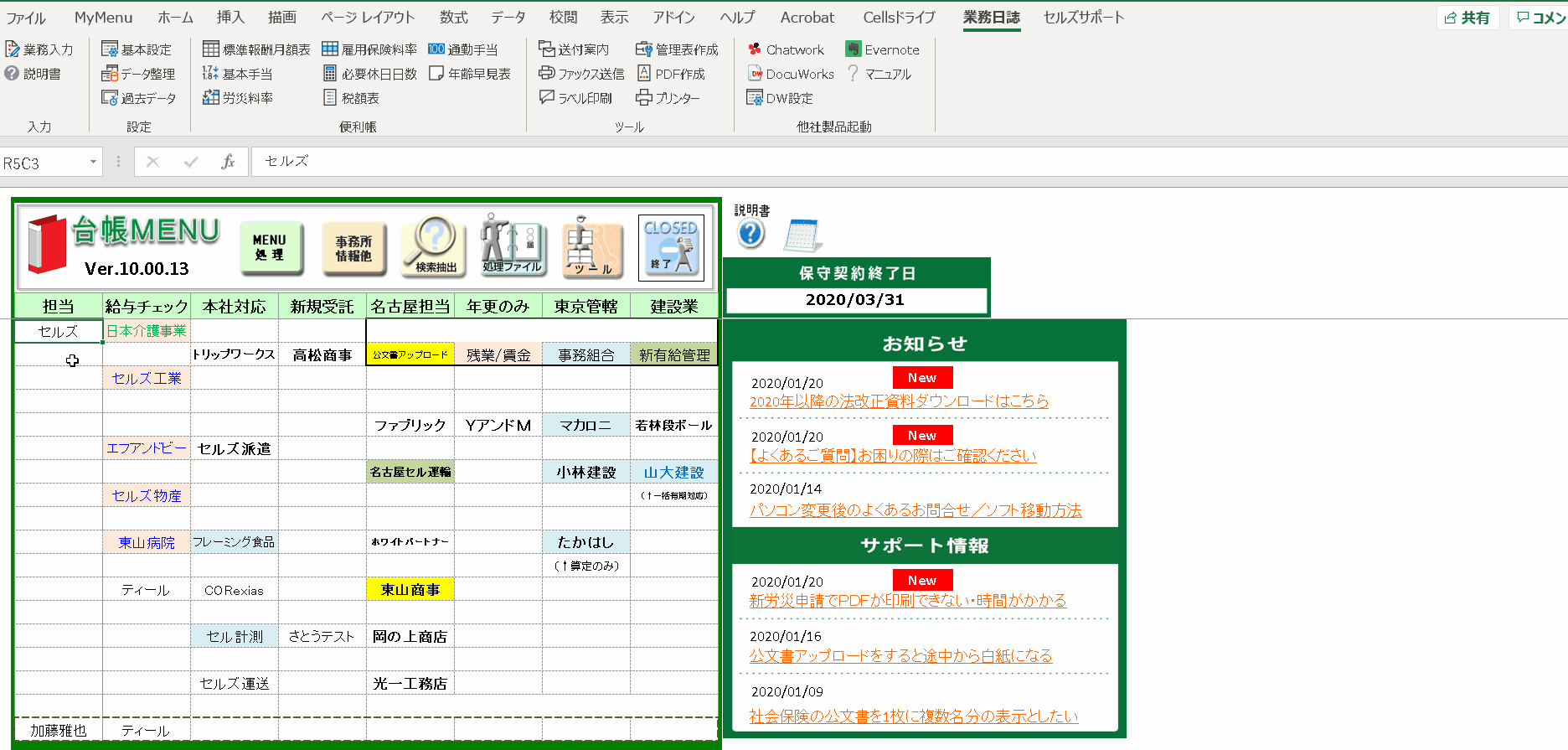The width and height of the screenshot is (1568, 750).
Task: Open DW設定
Action: (780, 98)
